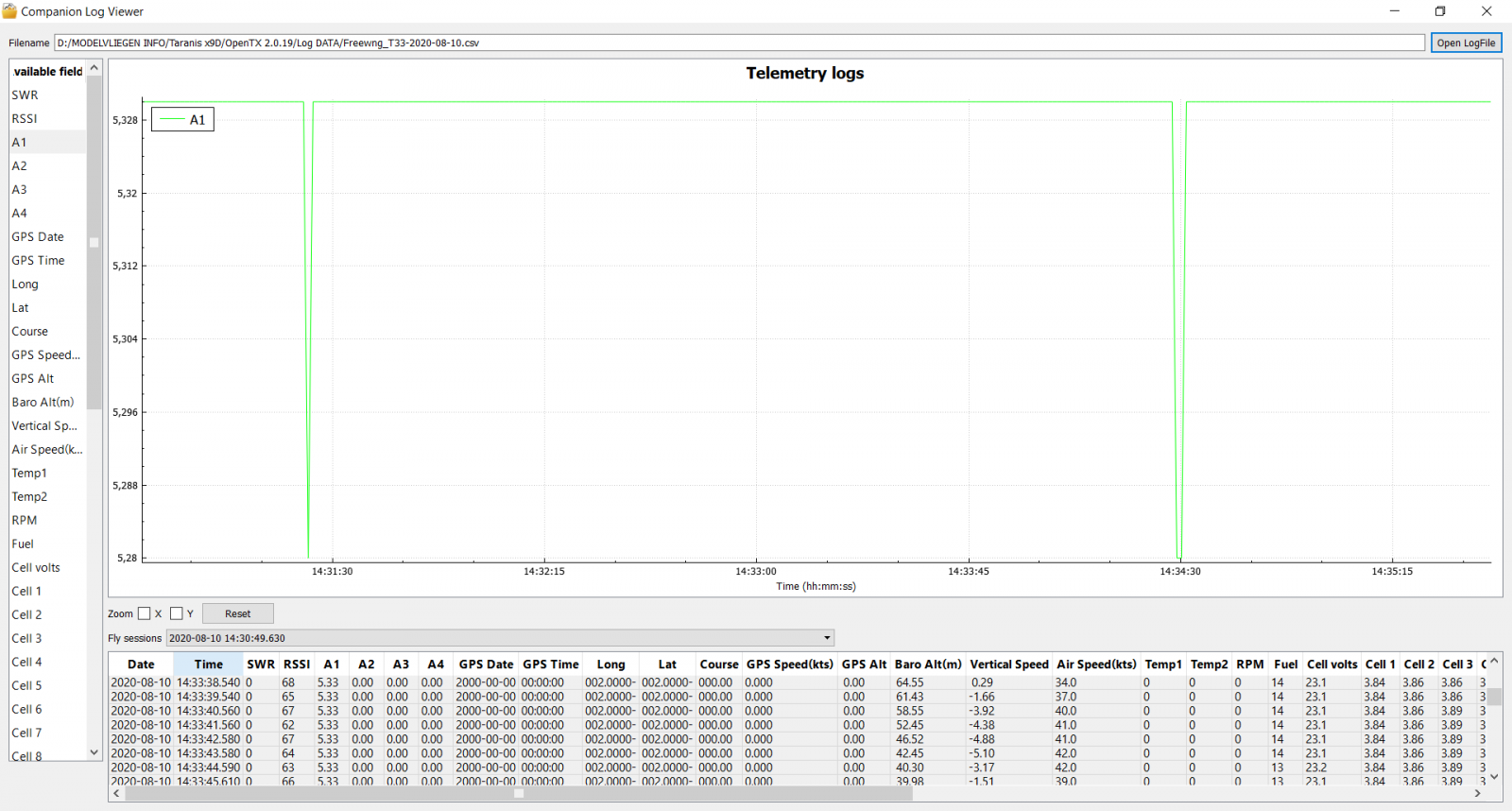The height and width of the screenshot is (811, 1512).
Task: Click the Cell volts column header
Action: (1332, 664)
